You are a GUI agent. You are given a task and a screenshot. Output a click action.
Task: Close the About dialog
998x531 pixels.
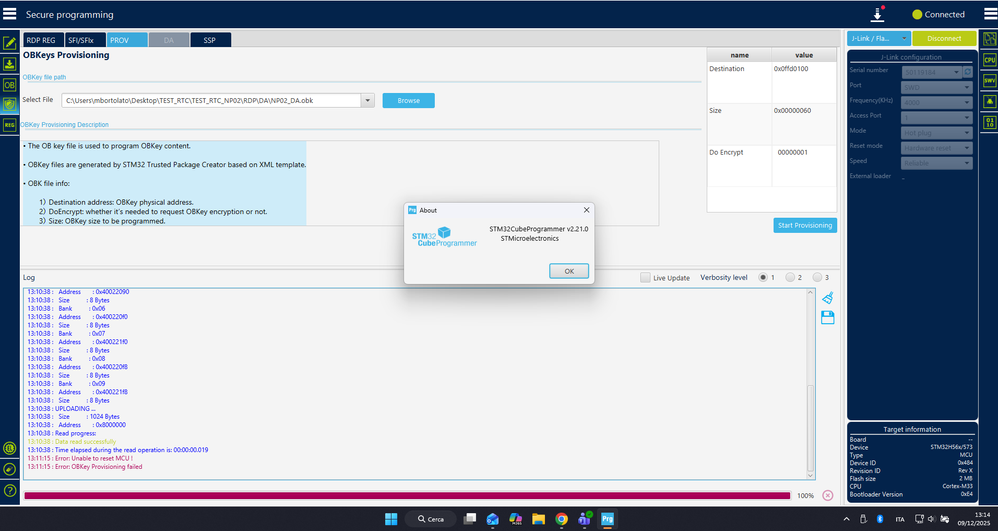586,210
